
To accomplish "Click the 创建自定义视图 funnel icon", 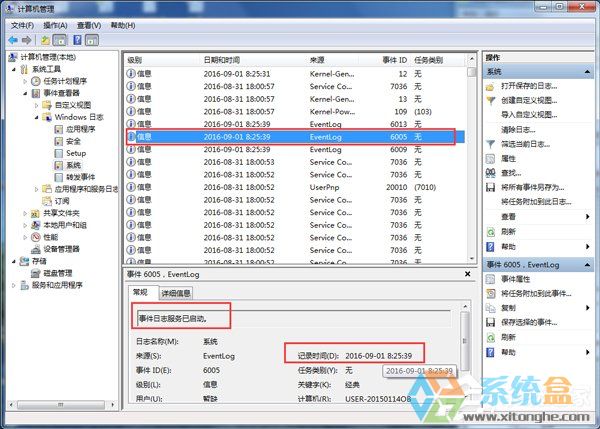I will tap(491, 101).
